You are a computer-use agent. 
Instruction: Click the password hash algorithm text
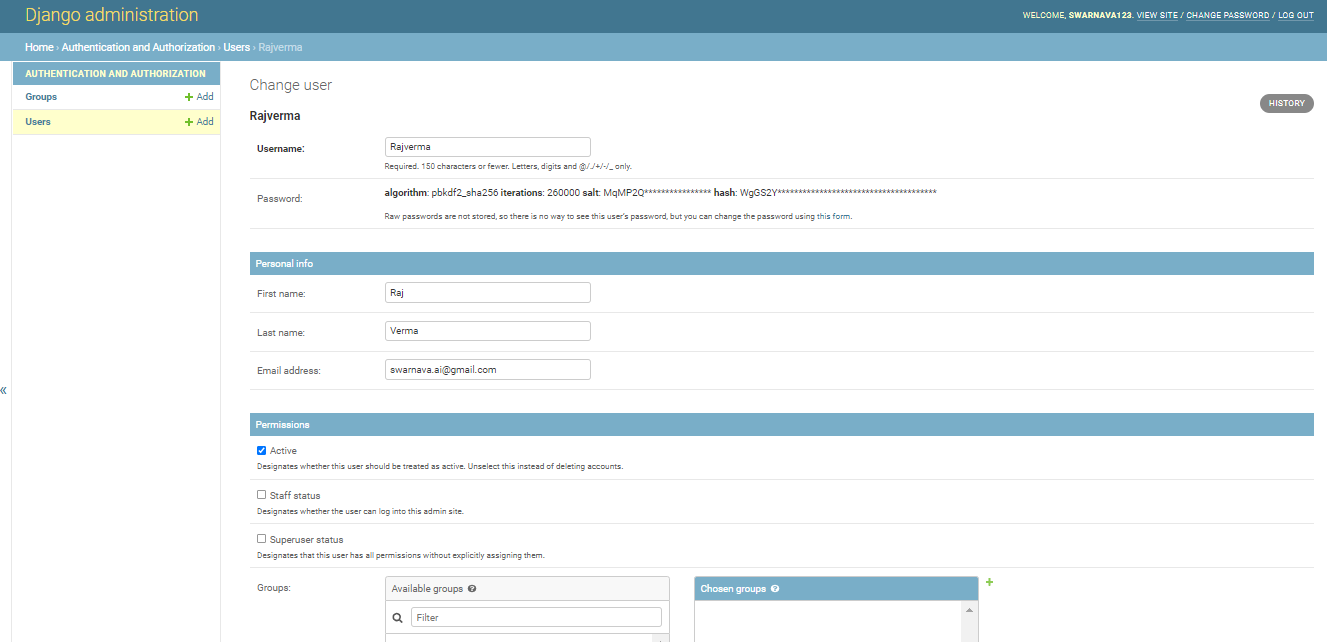pos(441,192)
